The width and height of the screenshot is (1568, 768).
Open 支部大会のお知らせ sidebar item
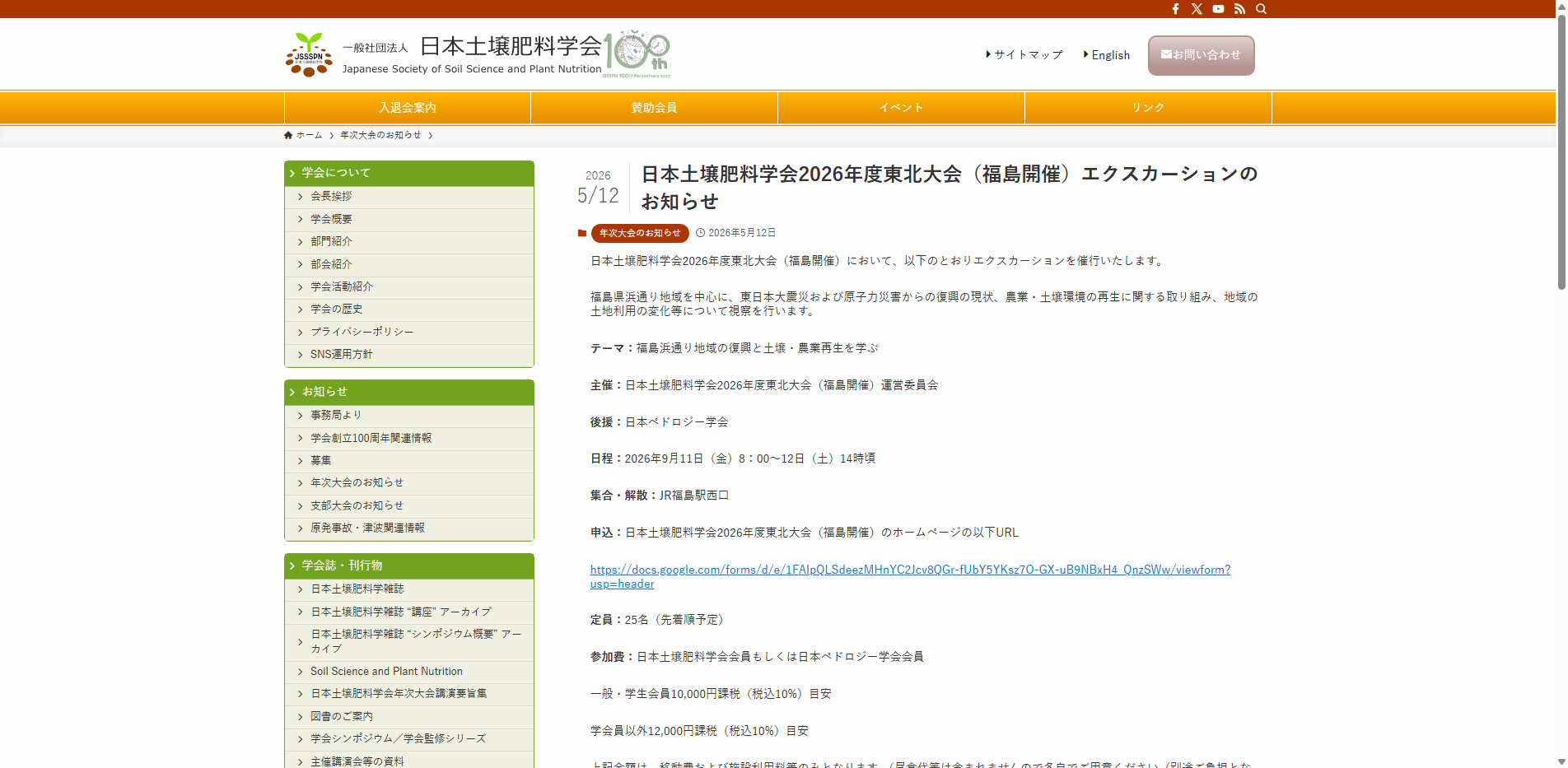[409, 505]
